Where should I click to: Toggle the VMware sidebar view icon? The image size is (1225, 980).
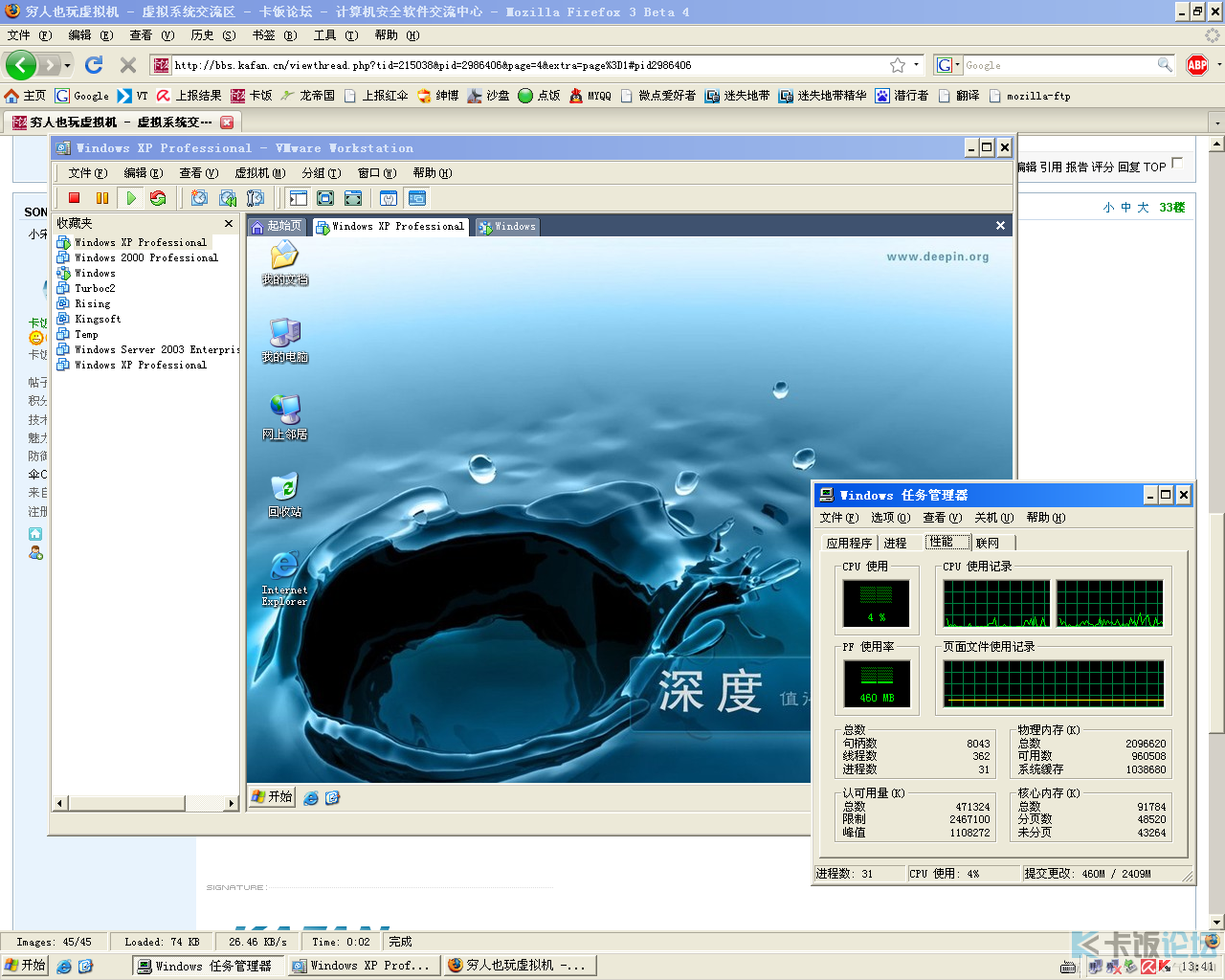pyautogui.click(x=299, y=198)
